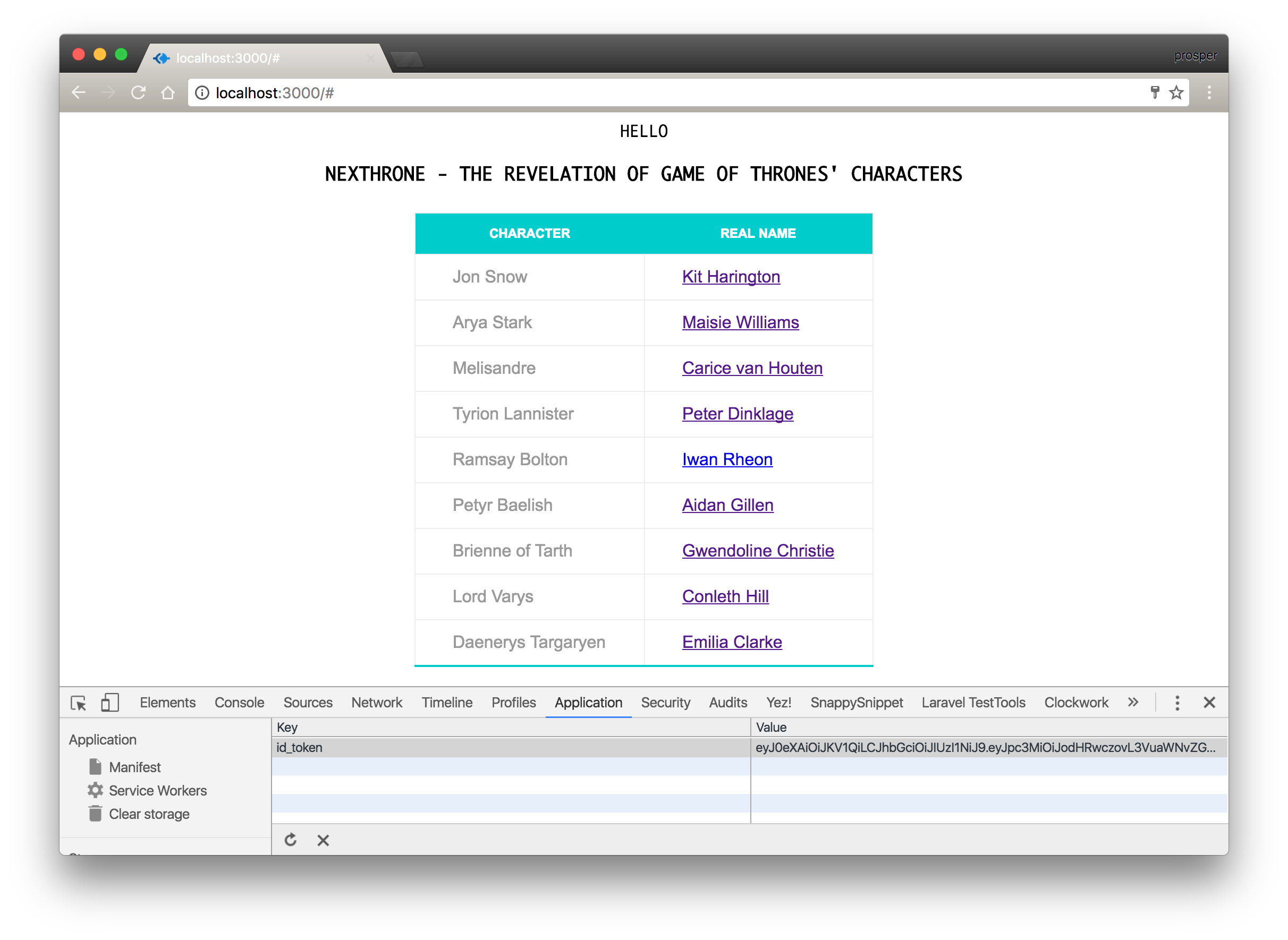This screenshot has width=1288, height=940.
Task: Bookmark page with star icon
Action: coord(1176,93)
